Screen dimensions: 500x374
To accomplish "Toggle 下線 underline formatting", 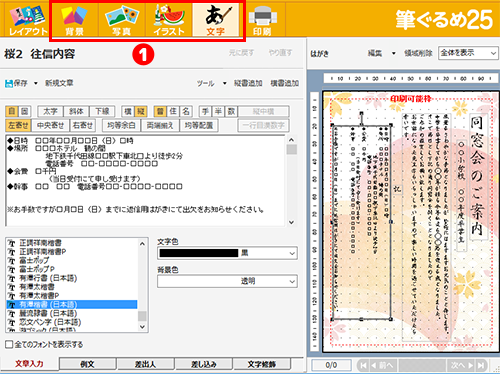I will click(102, 111).
